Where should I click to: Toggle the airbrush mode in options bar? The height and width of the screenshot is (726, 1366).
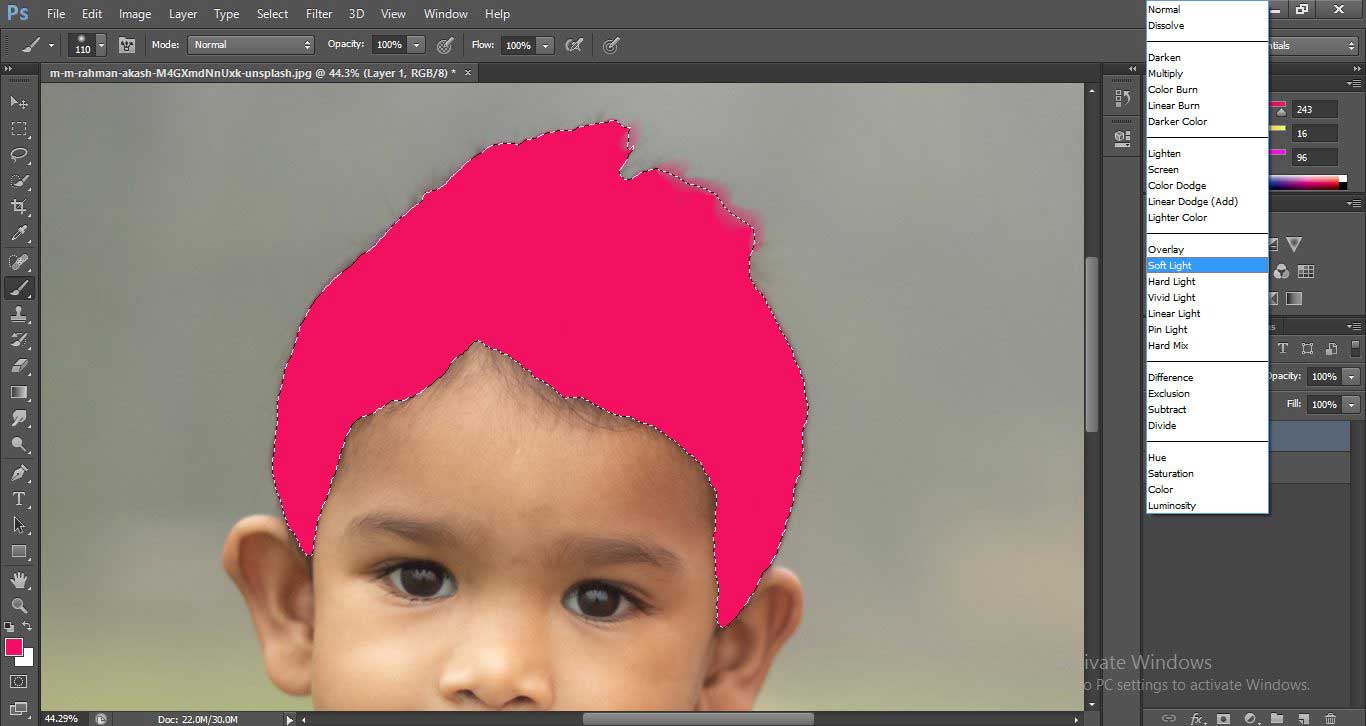pos(613,45)
